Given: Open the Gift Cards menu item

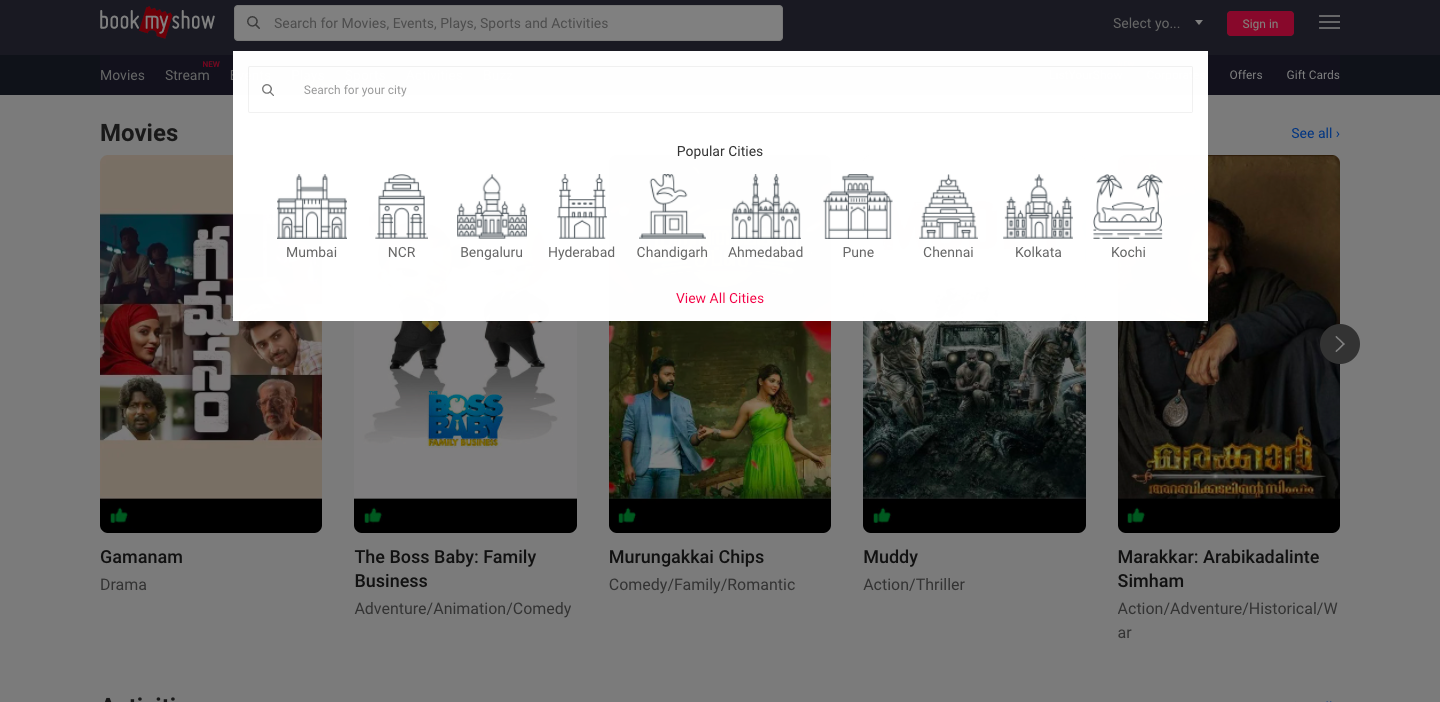Looking at the screenshot, I should click(x=1313, y=75).
